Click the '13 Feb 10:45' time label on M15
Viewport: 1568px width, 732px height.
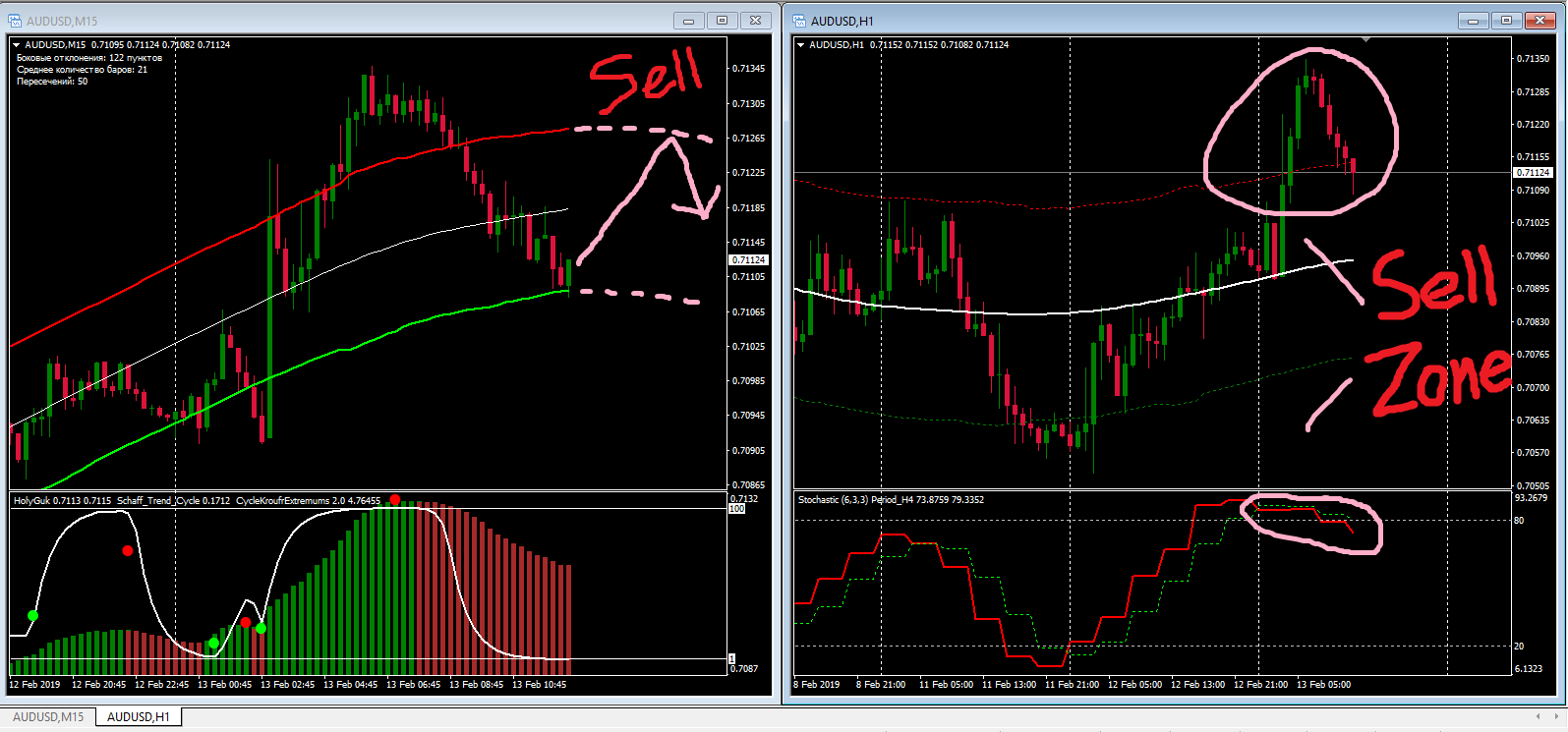pos(539,685)
